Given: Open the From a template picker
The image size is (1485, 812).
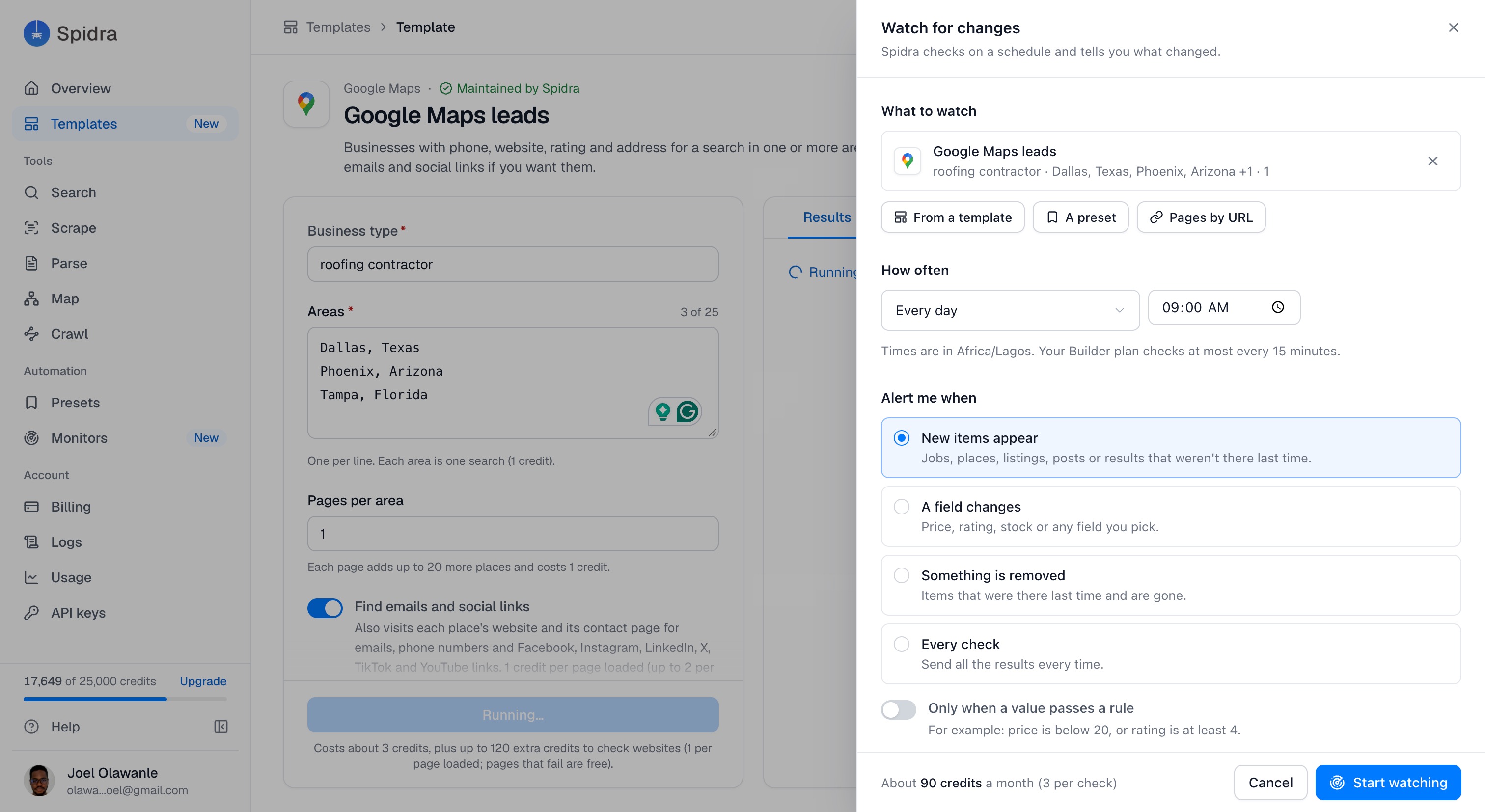Looking at the screenshot, I should pos(952,217).
